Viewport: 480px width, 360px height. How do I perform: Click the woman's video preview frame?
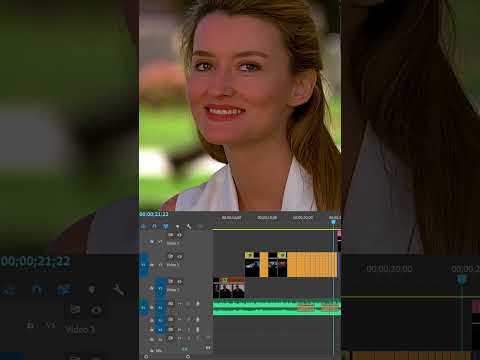click(240, 105)
